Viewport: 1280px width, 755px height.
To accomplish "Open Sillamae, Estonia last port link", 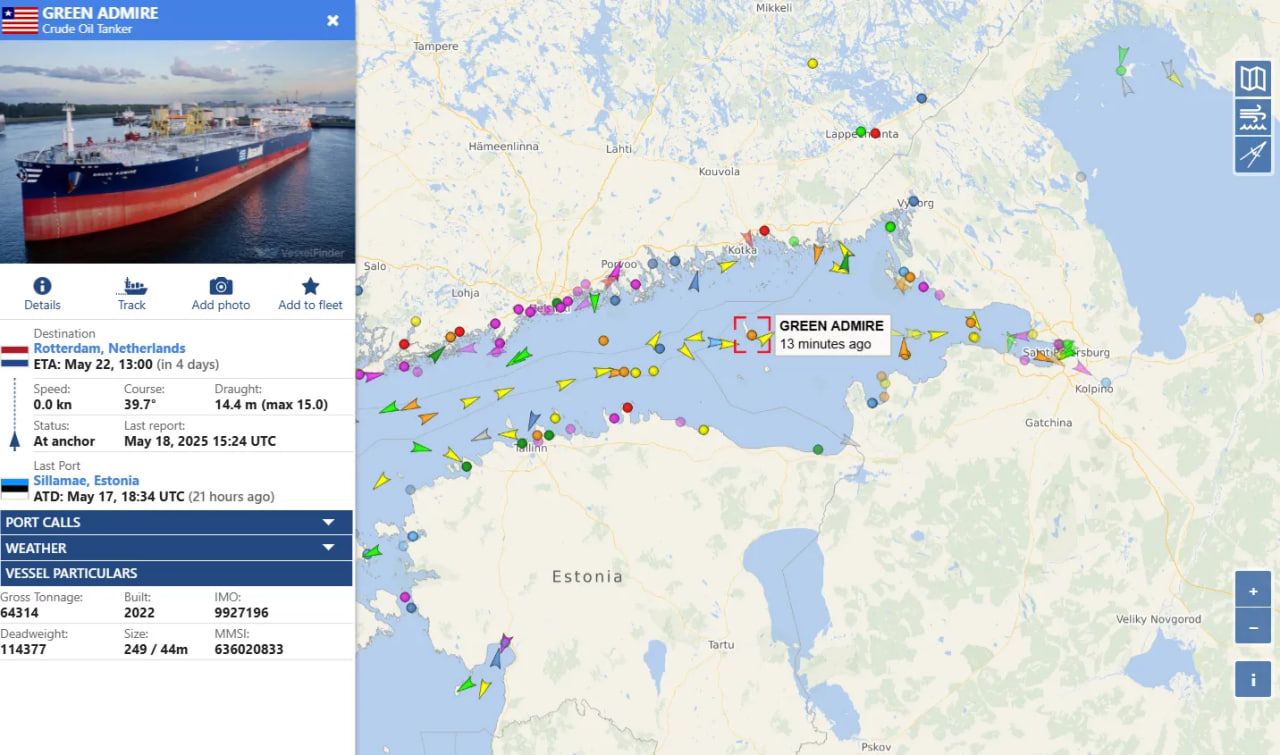I will pyautogui.click(x=86, y=480).
